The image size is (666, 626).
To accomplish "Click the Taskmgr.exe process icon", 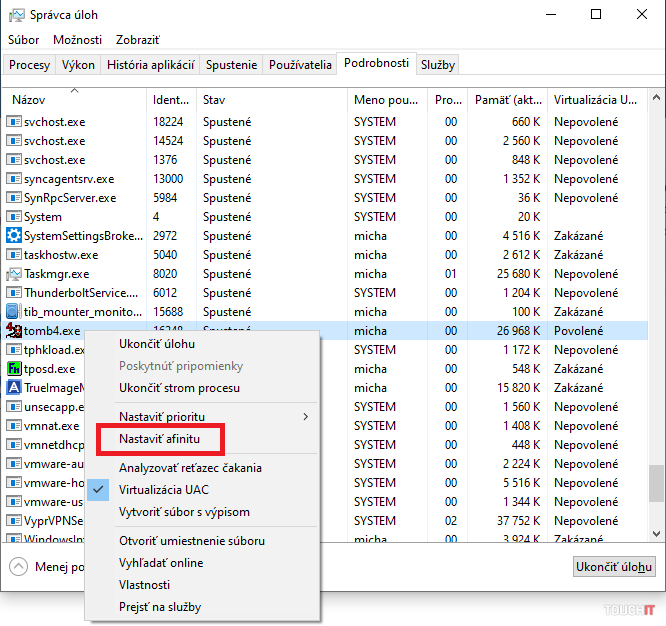I will coord(14,274).
